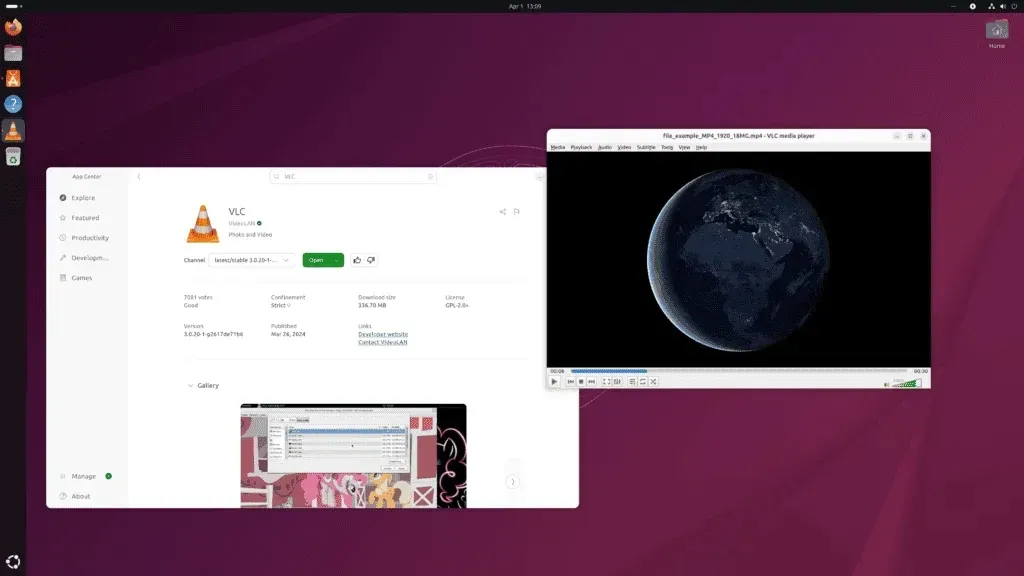Give VLC a thumbs down

[x=371, y=260]
